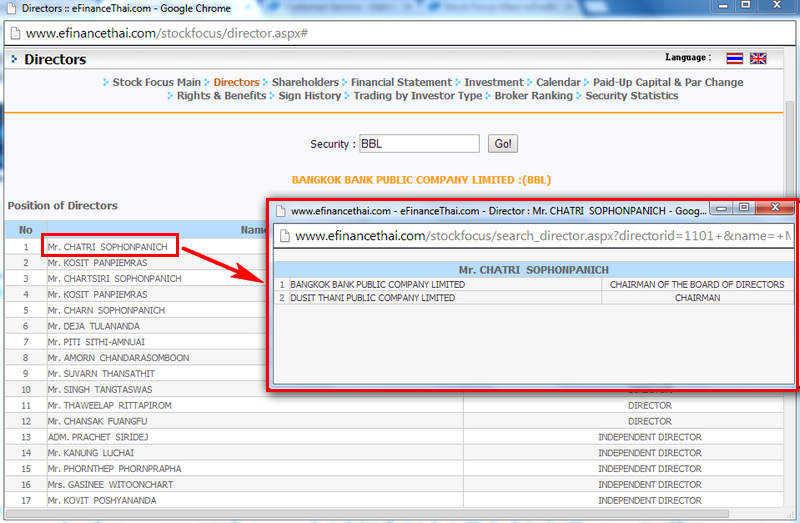
Task: Open director Mr. CHANSAK FUANGFU
Action: [97, 421]
